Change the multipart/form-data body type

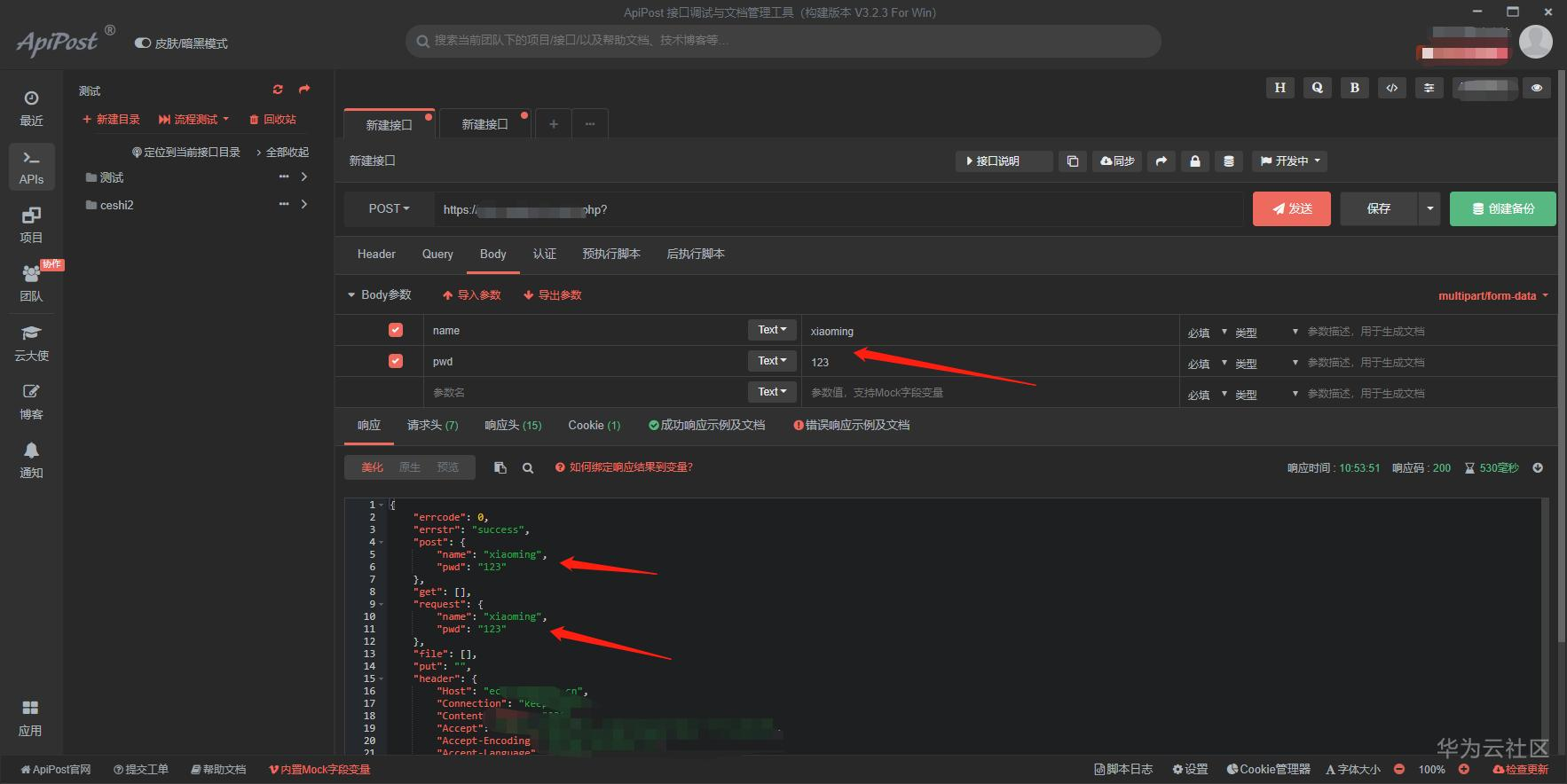click(x=1493, y=295)
